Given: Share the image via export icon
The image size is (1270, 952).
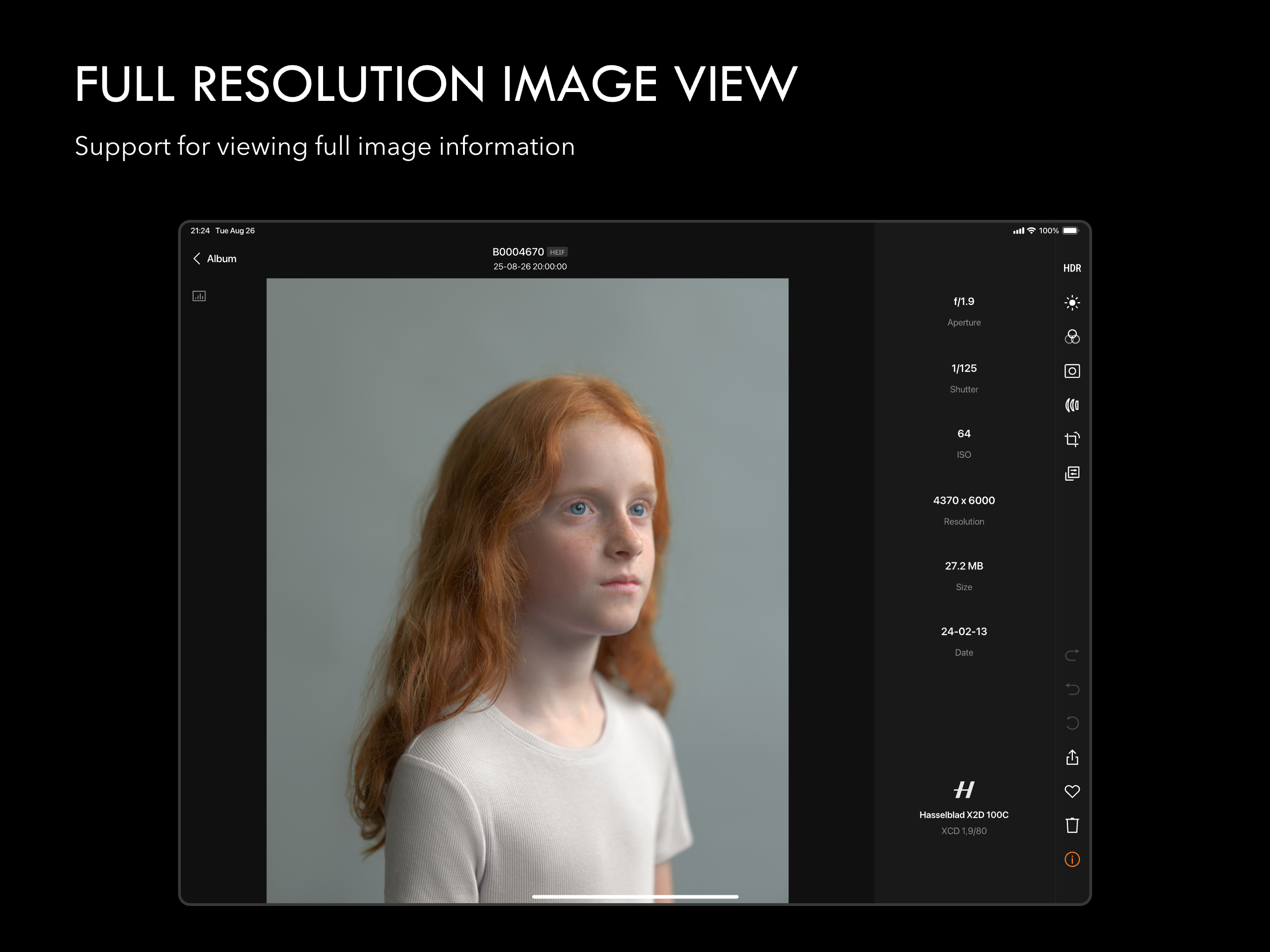Looking at the screenshot, I should click(x=1072, y=757).
